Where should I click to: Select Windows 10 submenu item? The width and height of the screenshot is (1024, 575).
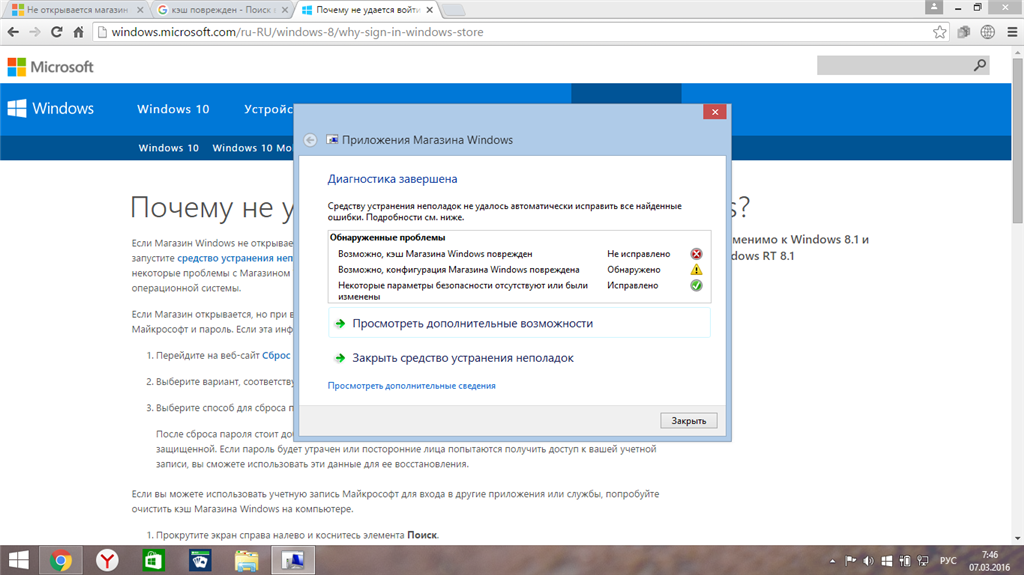168,148
